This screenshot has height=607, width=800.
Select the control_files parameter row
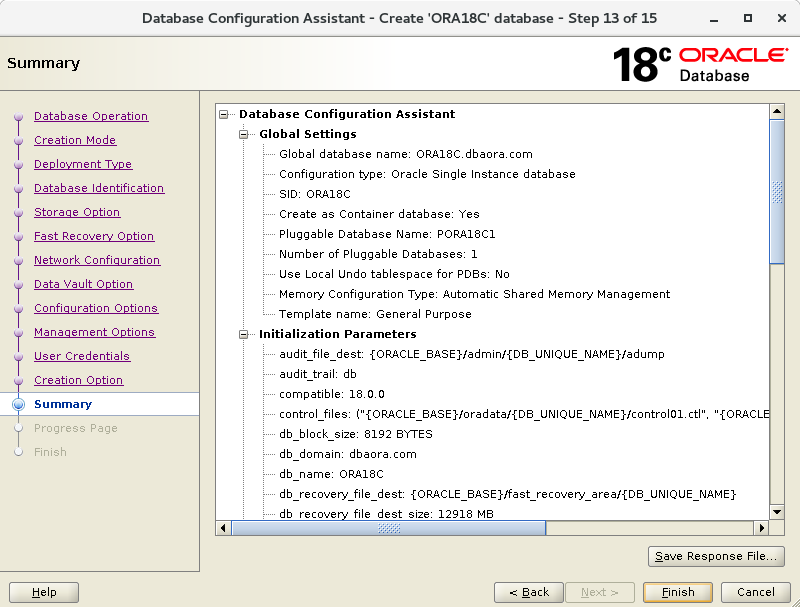point(523,414)
